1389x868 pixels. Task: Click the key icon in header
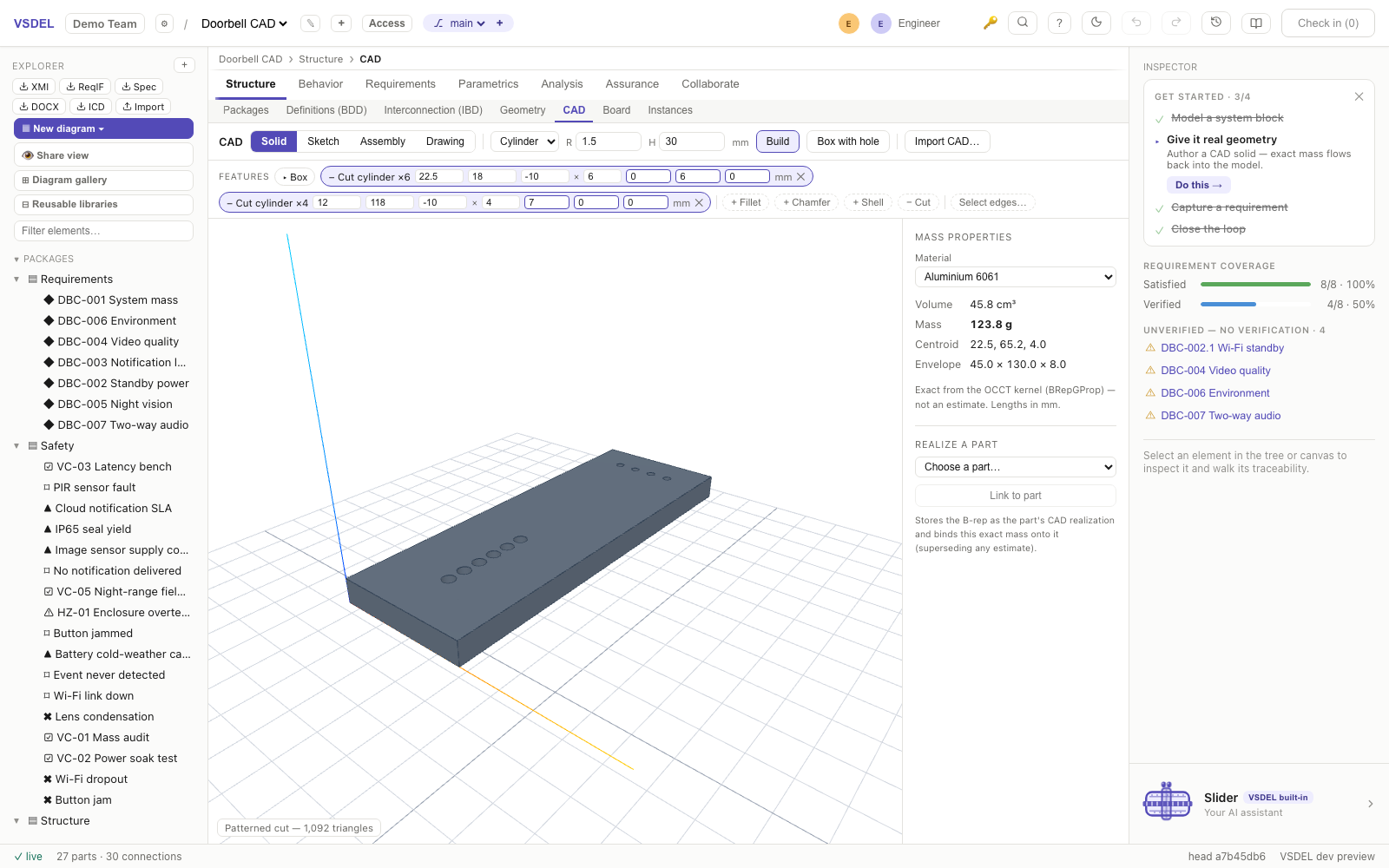tap(990, 23)
